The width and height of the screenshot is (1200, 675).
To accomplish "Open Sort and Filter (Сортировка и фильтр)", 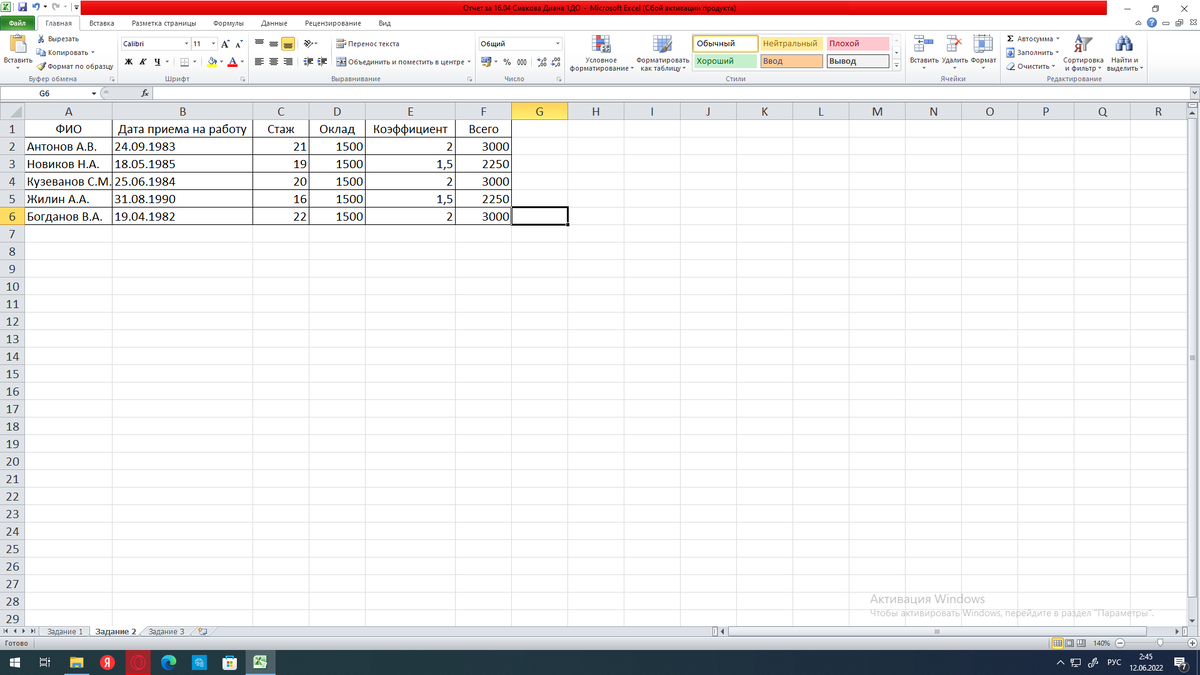I will (1082, 53).
